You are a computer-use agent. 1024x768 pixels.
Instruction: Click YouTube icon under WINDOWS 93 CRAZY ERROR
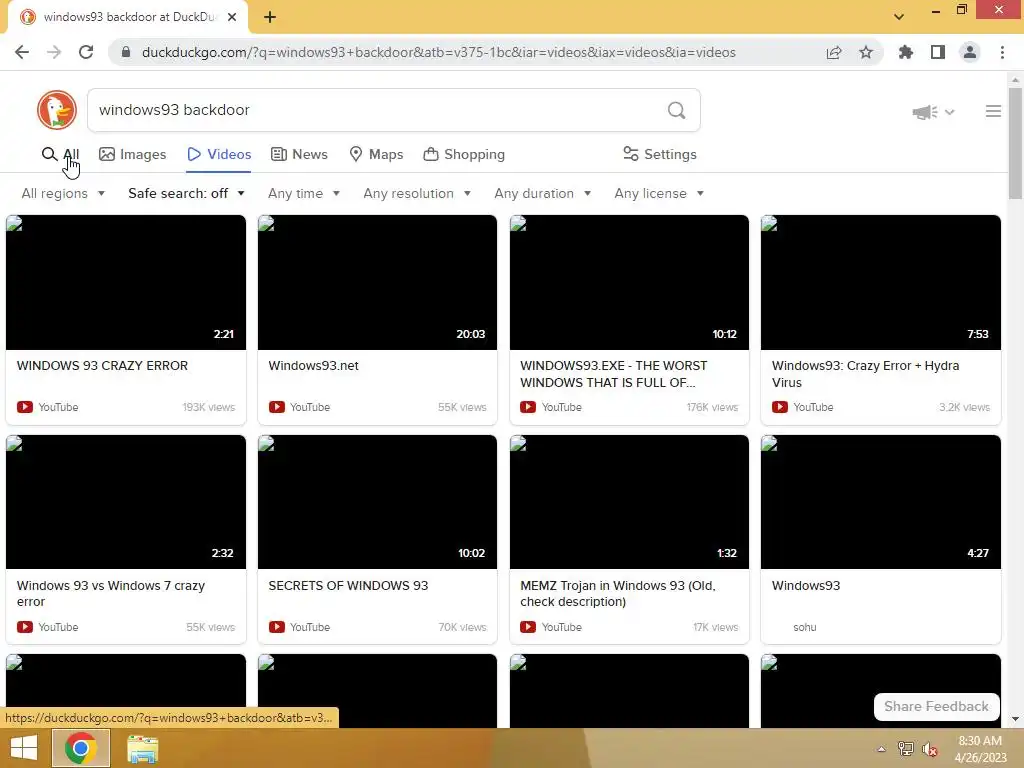click(x=25, y=407)
